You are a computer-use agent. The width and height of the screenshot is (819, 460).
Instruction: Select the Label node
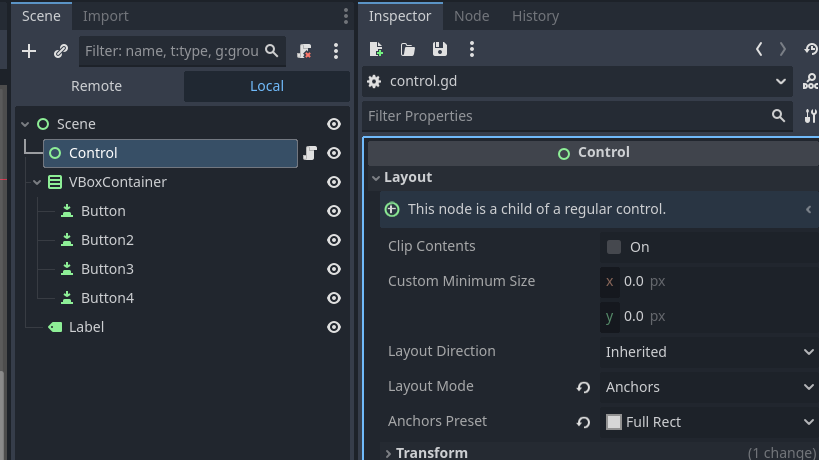point(87,327)
